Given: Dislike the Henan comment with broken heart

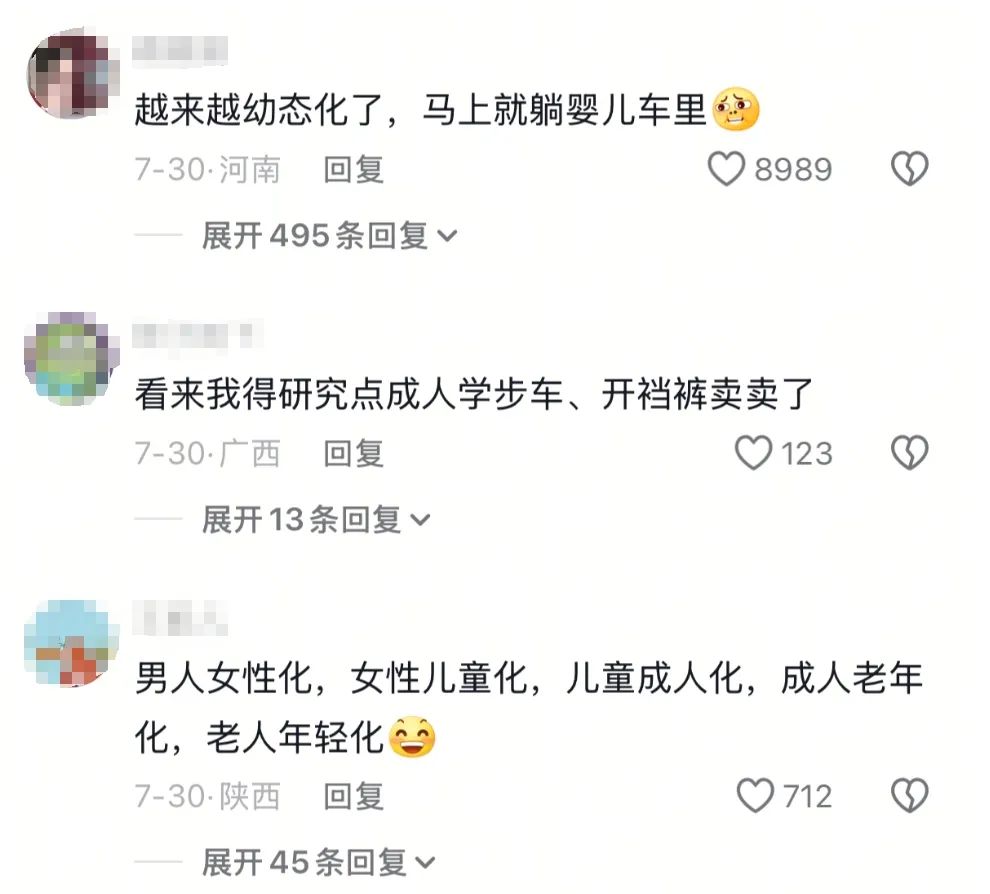Looking at the screenshot, I should click(909, 169).
